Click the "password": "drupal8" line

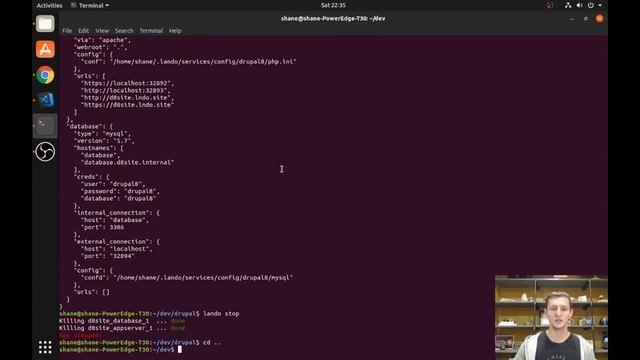[x=120, y=191]
